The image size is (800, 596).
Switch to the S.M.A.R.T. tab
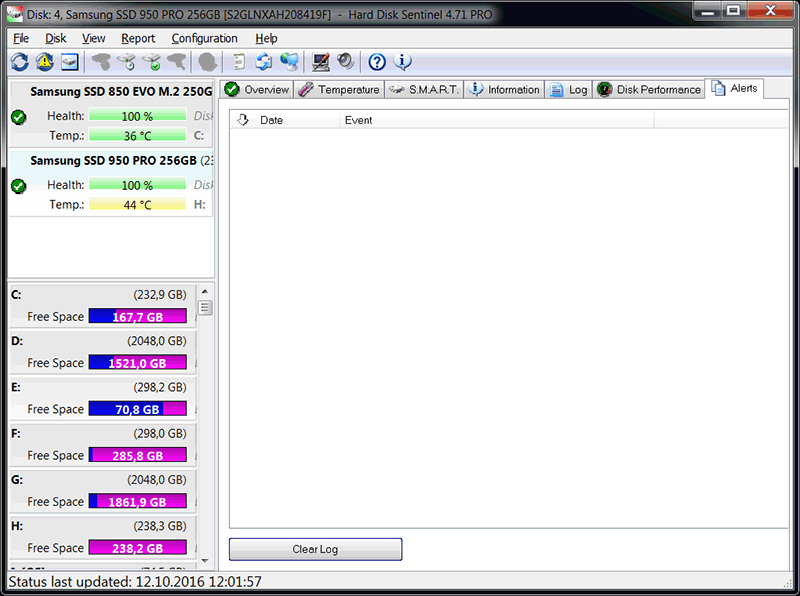[423, 89]
